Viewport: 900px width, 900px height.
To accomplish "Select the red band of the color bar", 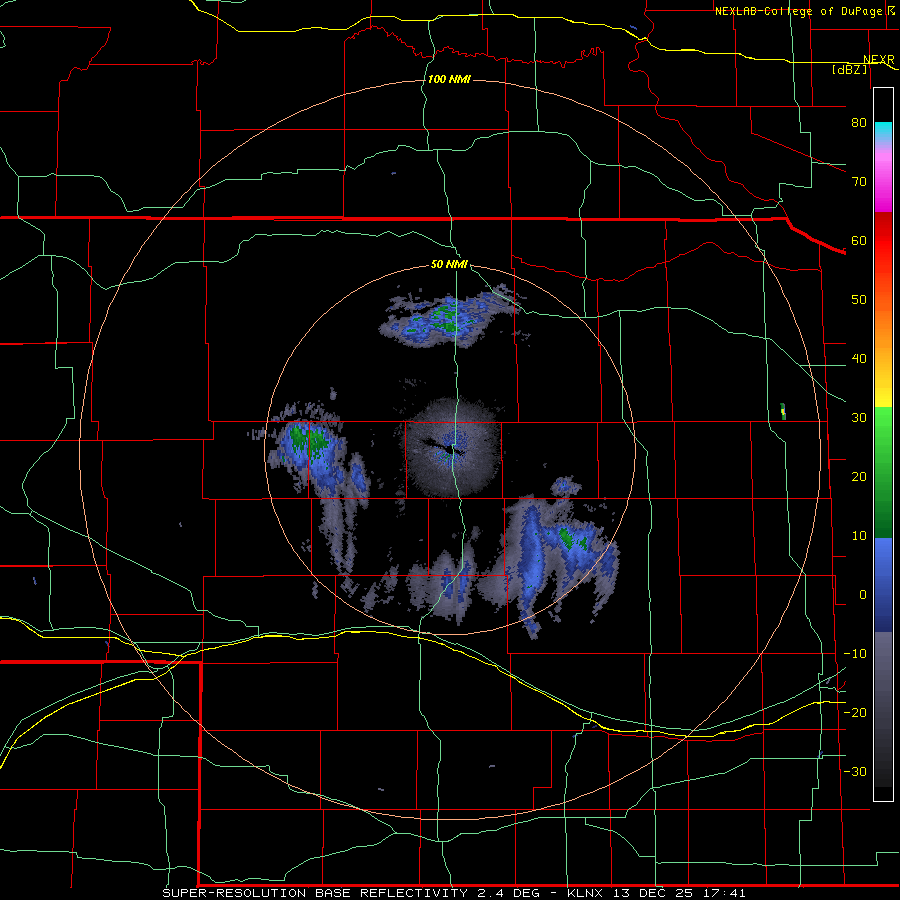I will tap(883, 241).
